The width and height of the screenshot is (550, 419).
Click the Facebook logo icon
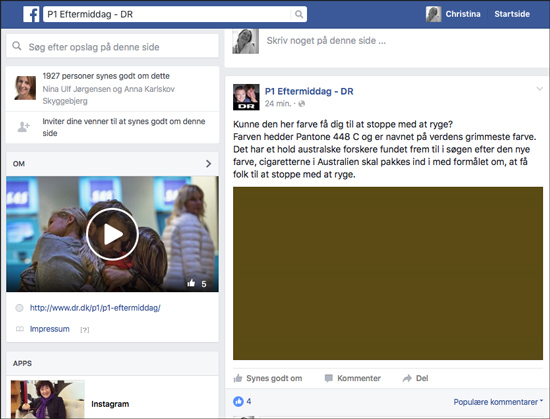click(x=31, y=14)
